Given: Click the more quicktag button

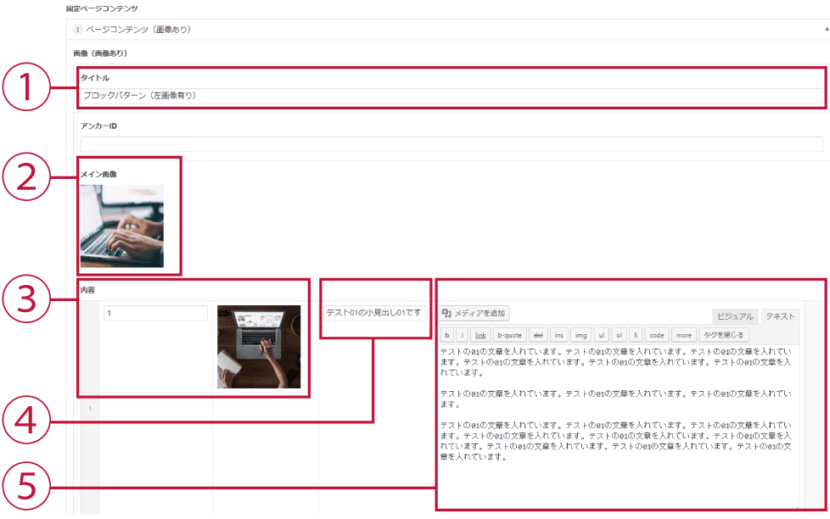Looking at the screenshot, I should tap(683, 335).
